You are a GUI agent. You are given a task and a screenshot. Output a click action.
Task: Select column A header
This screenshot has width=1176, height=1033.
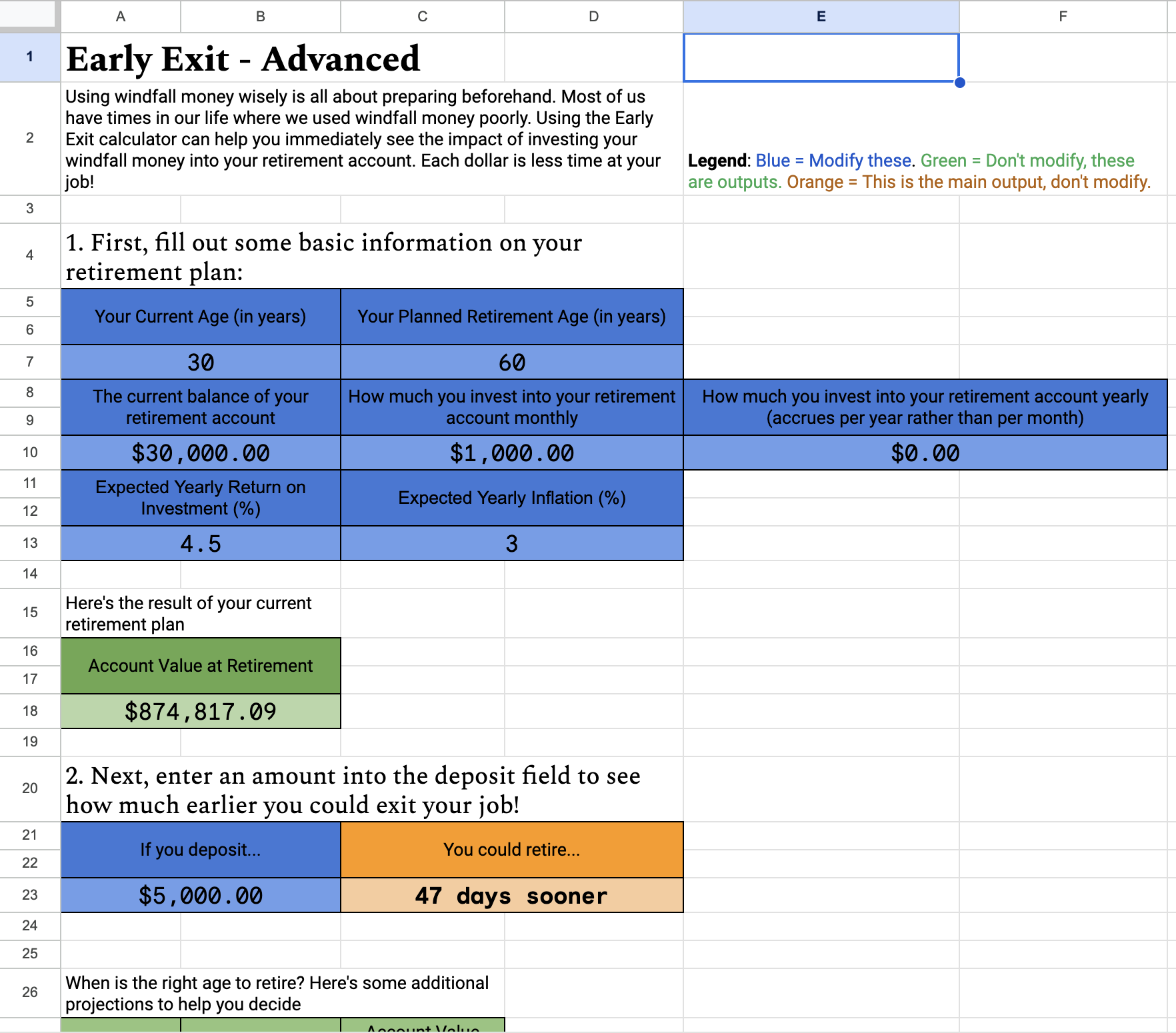121,16
